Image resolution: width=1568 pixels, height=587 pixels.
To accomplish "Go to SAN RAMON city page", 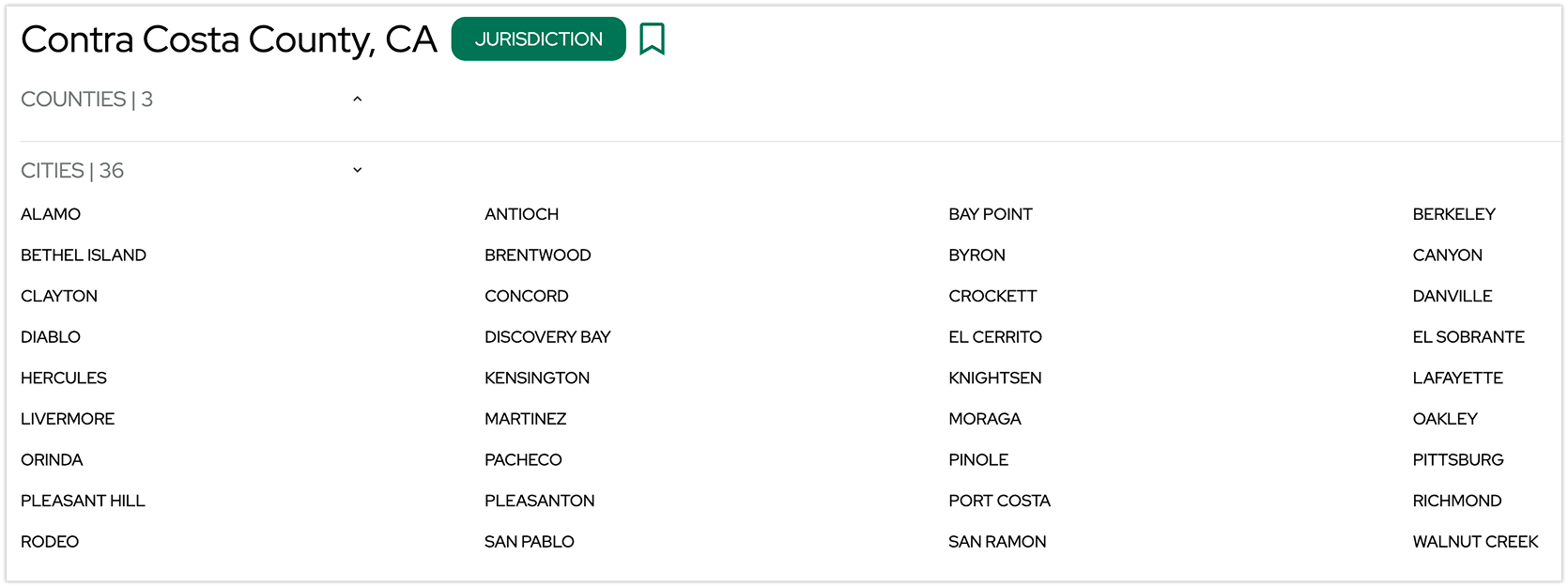I will pos(997,542).
